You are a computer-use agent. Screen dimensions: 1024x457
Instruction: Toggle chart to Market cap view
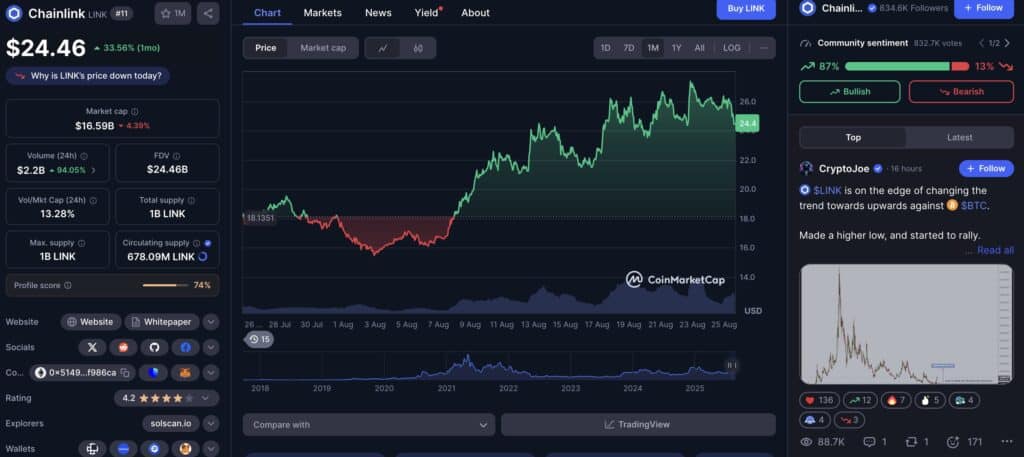pyautogui.click(x=323, y=48)
